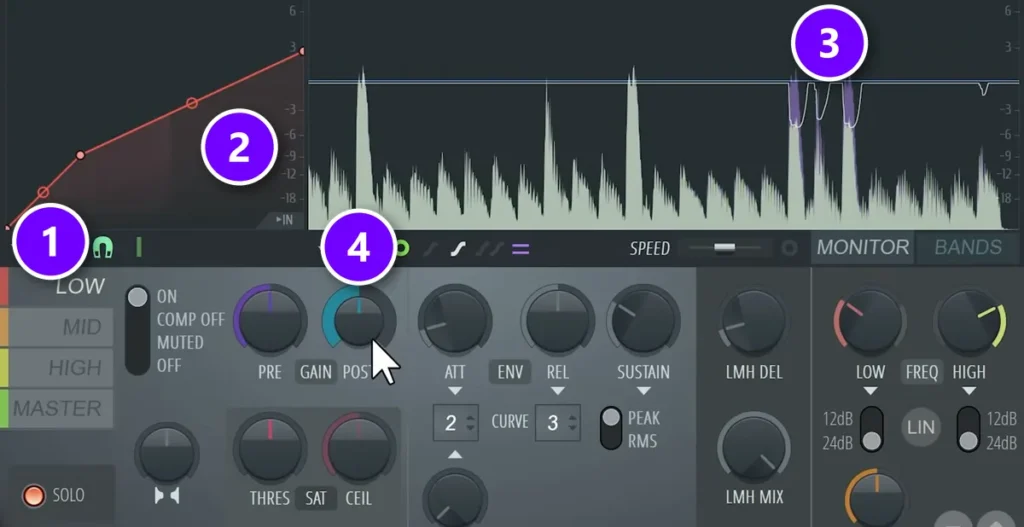Click the envelope point near -3 dB
This screenshot has width=1024, height=527.
coord(191,103)
